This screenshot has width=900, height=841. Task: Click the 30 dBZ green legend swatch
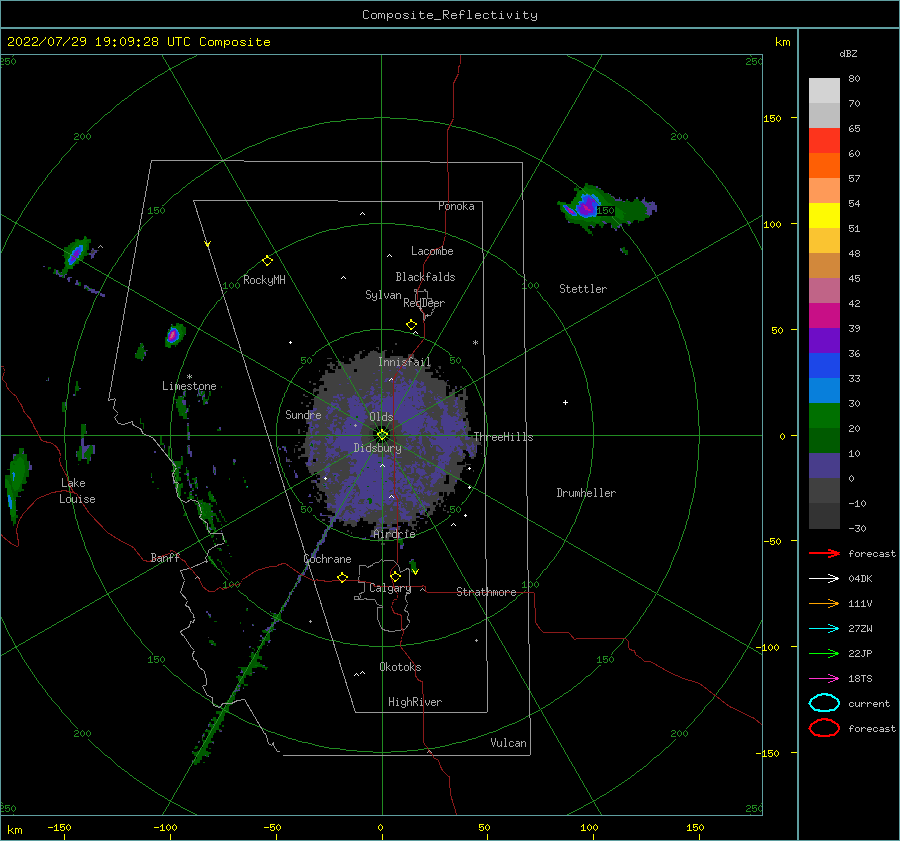click(x=824, y=415)
